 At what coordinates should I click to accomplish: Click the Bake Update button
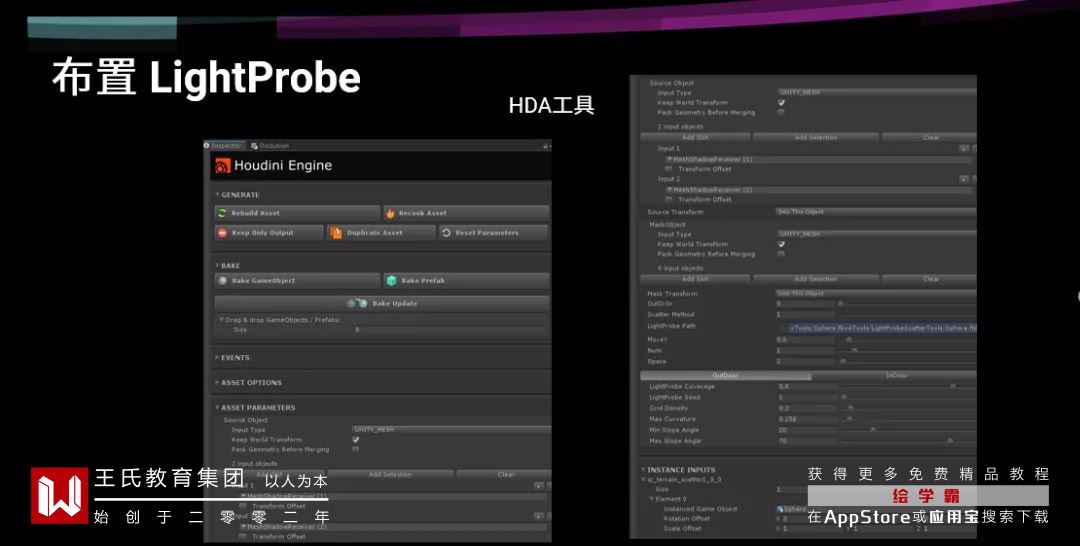coord(382,304)
